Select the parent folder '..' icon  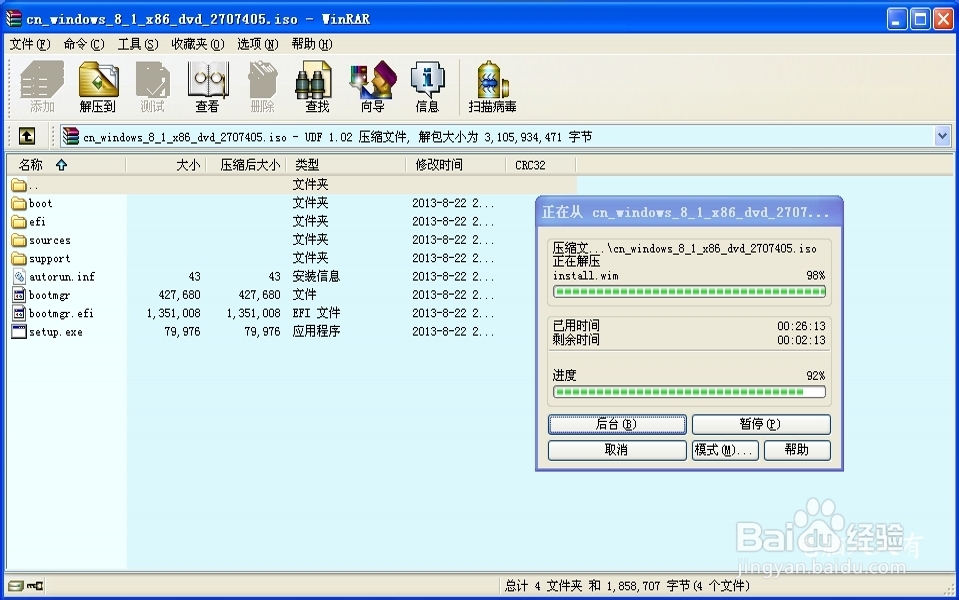19,185
